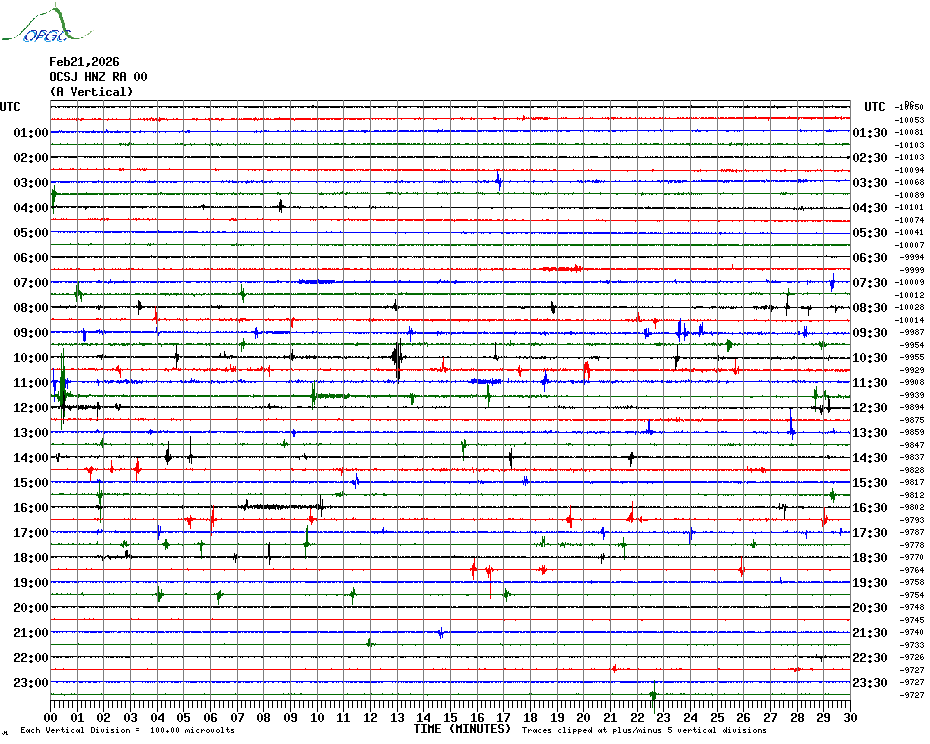Click the green spike on the bottom trace

click(653, 693)
